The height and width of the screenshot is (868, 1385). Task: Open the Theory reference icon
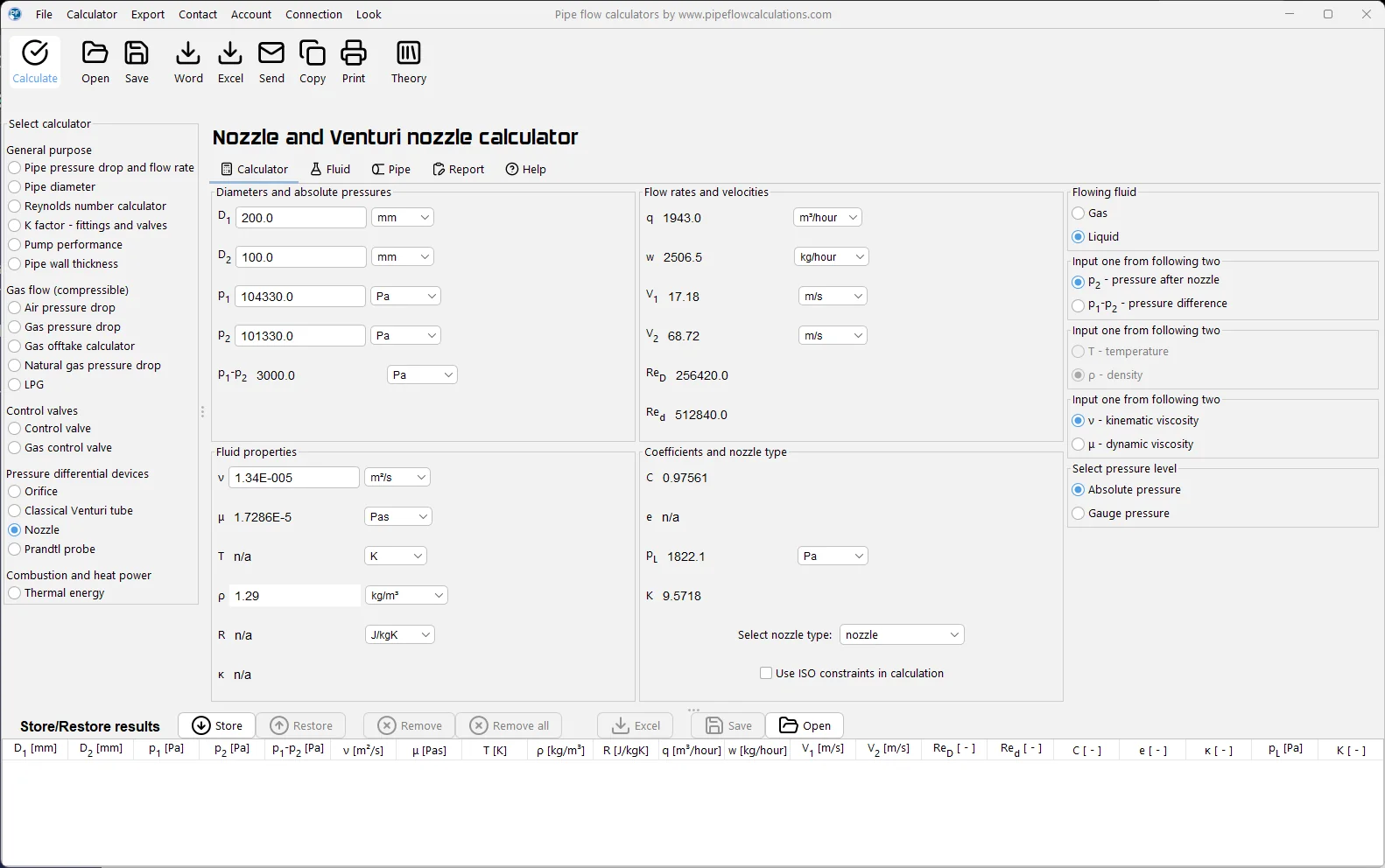tap(409, 61)
